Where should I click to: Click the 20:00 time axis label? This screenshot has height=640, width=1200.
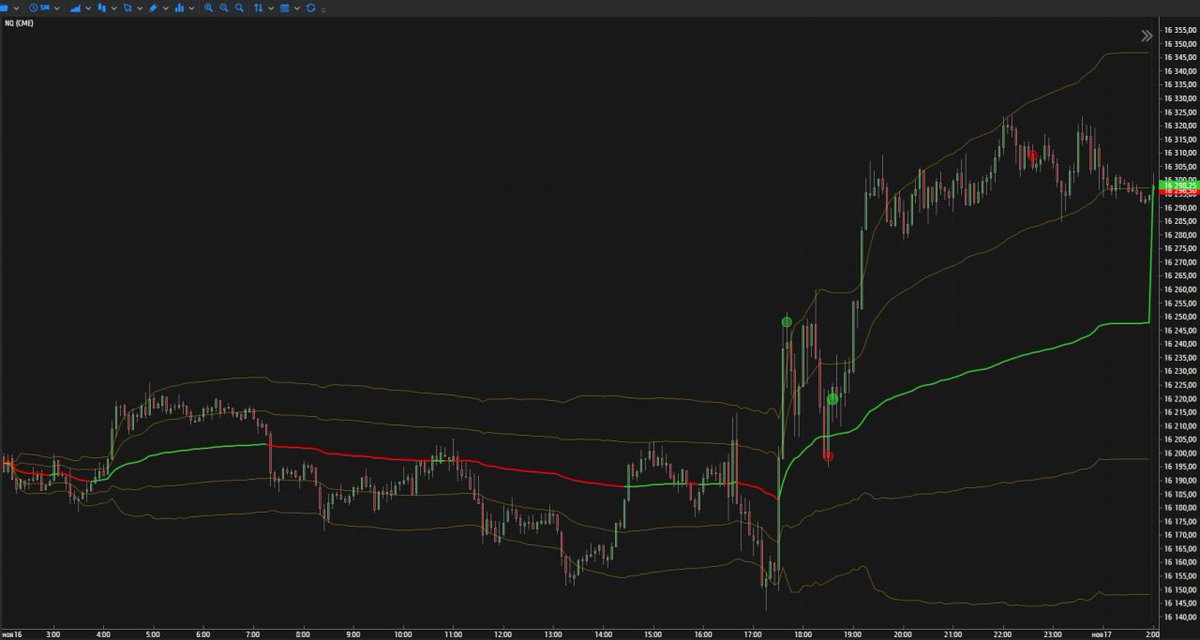[x=903, y=633]
